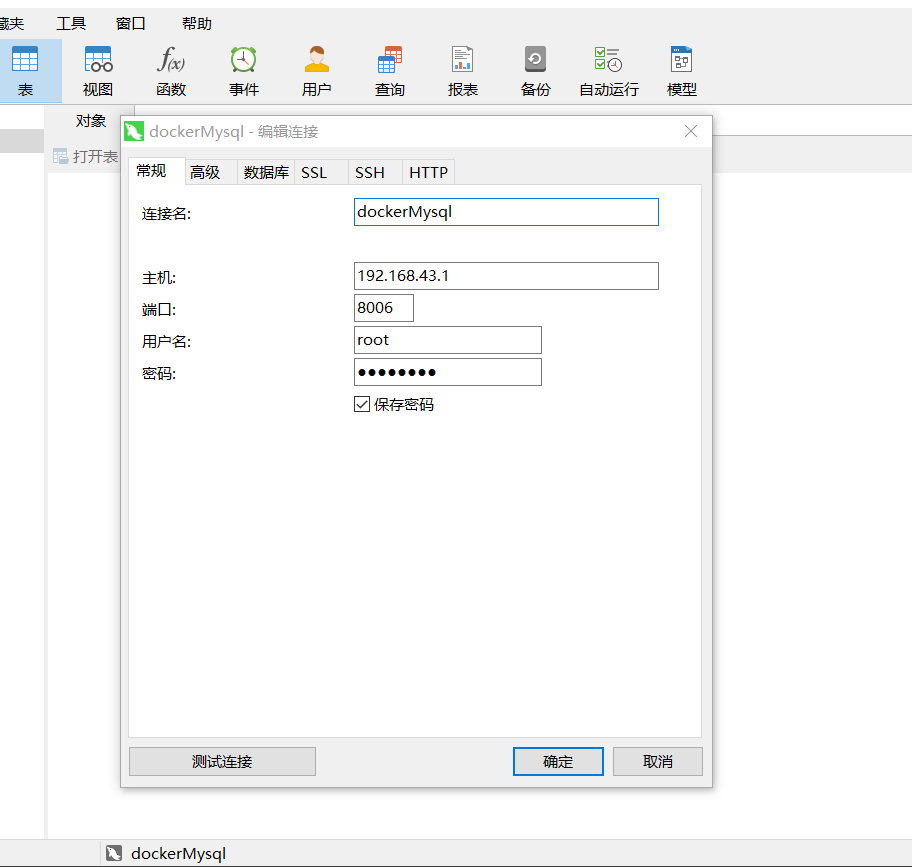Open the Model (模型) toolbar icon
The image size is (912, 867).
[x=682, y=62]
